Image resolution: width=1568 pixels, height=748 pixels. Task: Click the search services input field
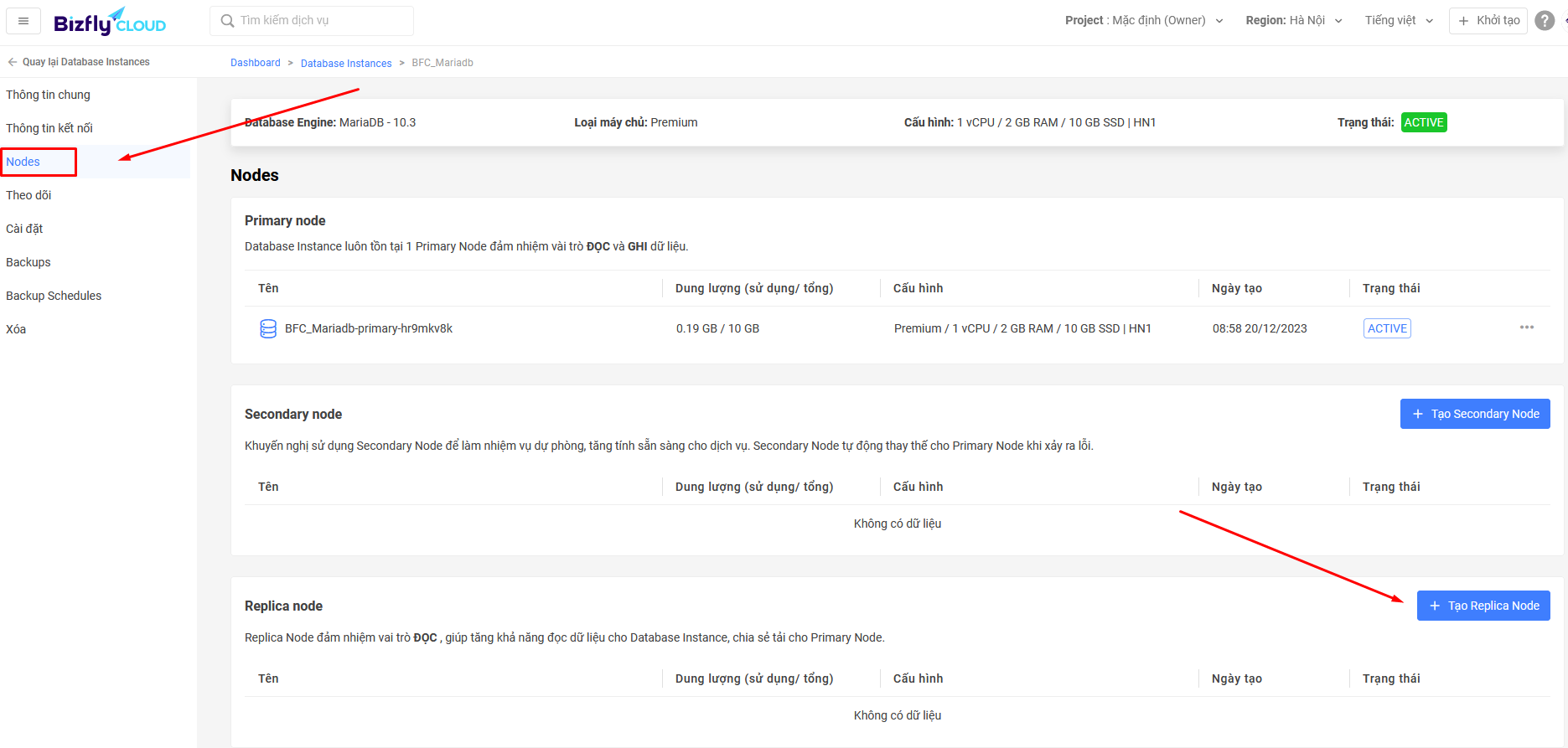pyautogui.click(x=312, y=21)
